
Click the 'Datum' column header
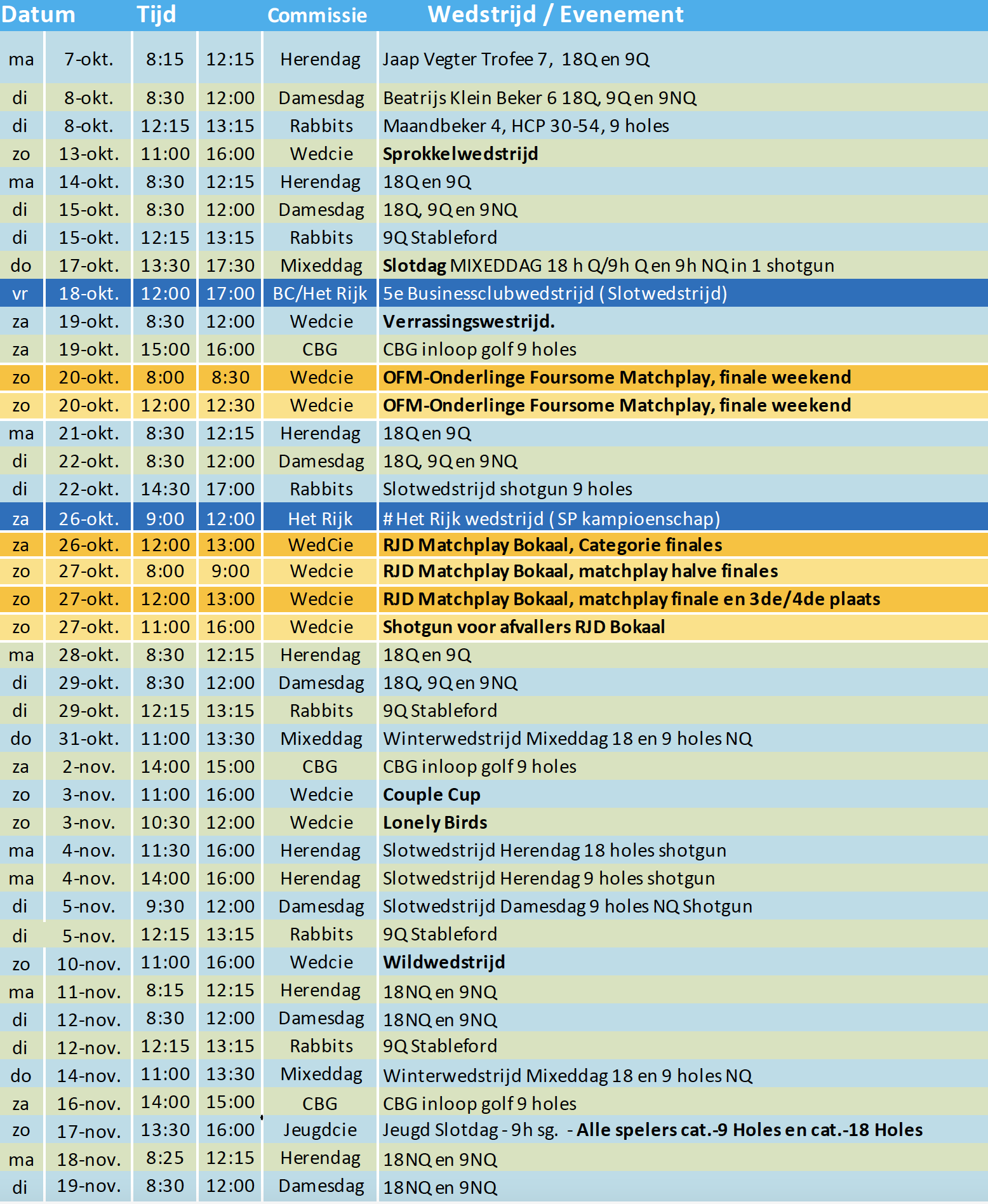coord(38,15)
